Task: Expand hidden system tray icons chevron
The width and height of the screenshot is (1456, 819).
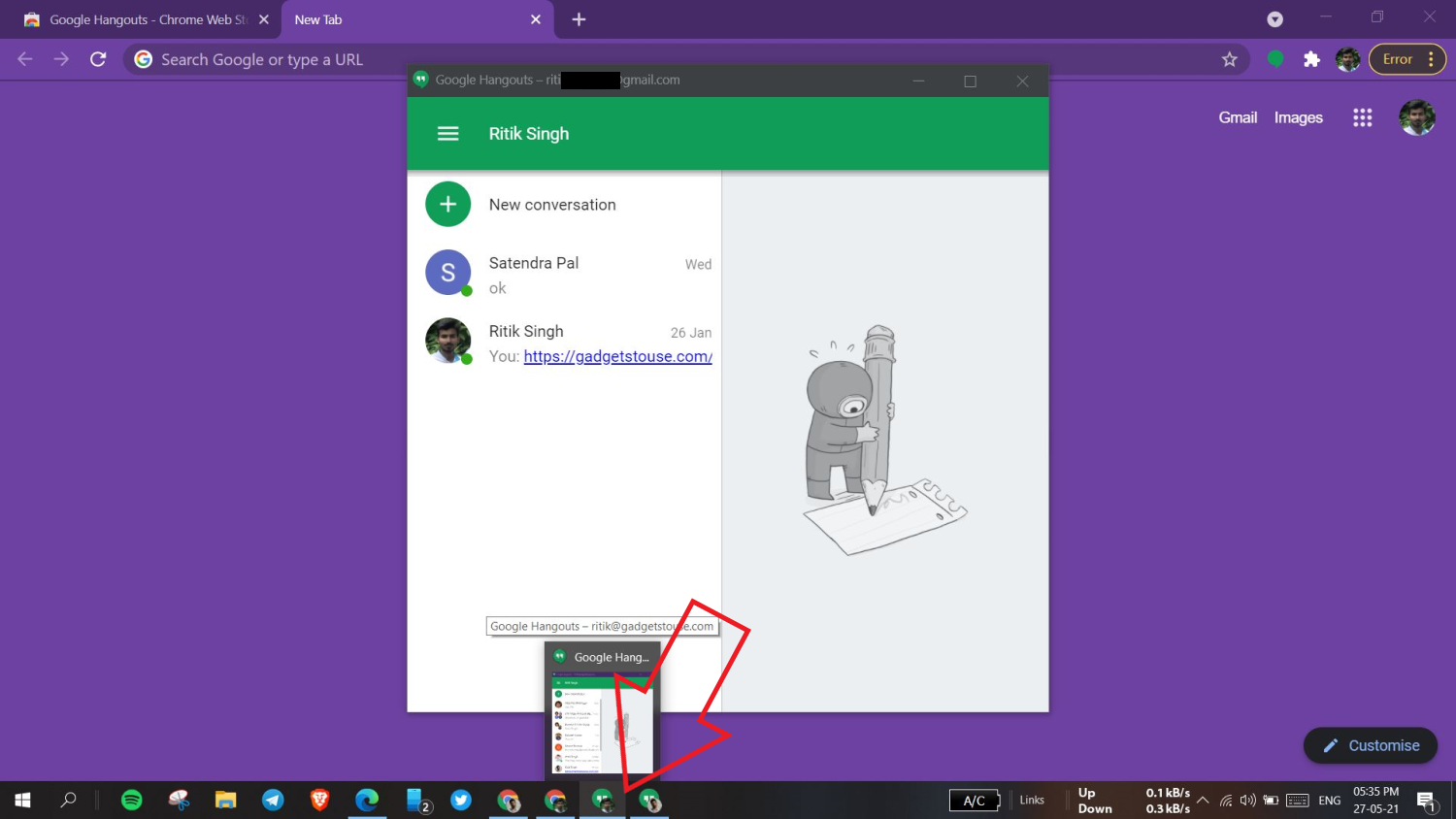Action: click(1203, 801)
